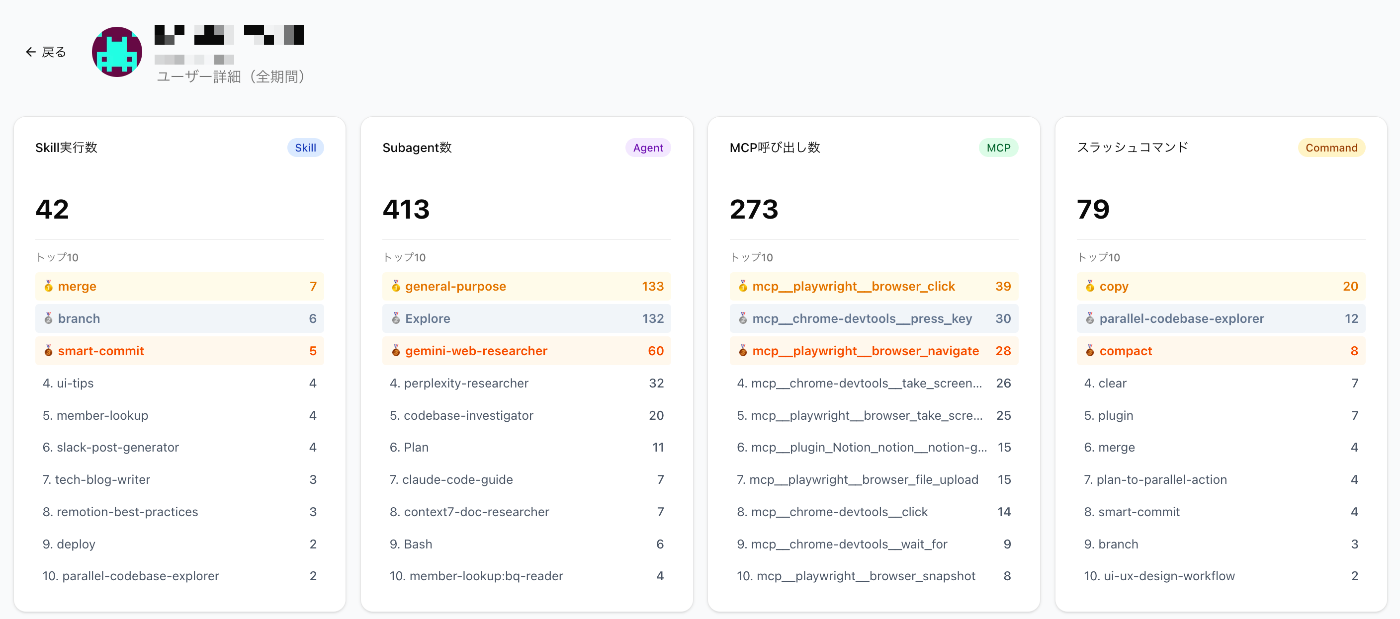Image resolution: width=1400 pixels, height=619 pixels.
Task: Click the Subagent数 card title
Action: [417, 147]
